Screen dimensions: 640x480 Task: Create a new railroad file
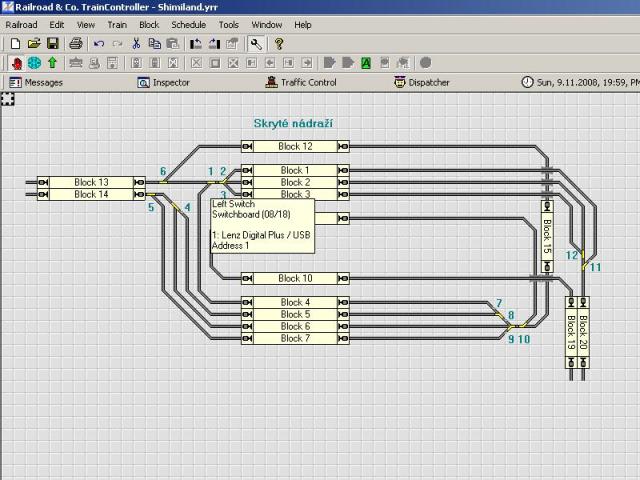click(15, 44)
